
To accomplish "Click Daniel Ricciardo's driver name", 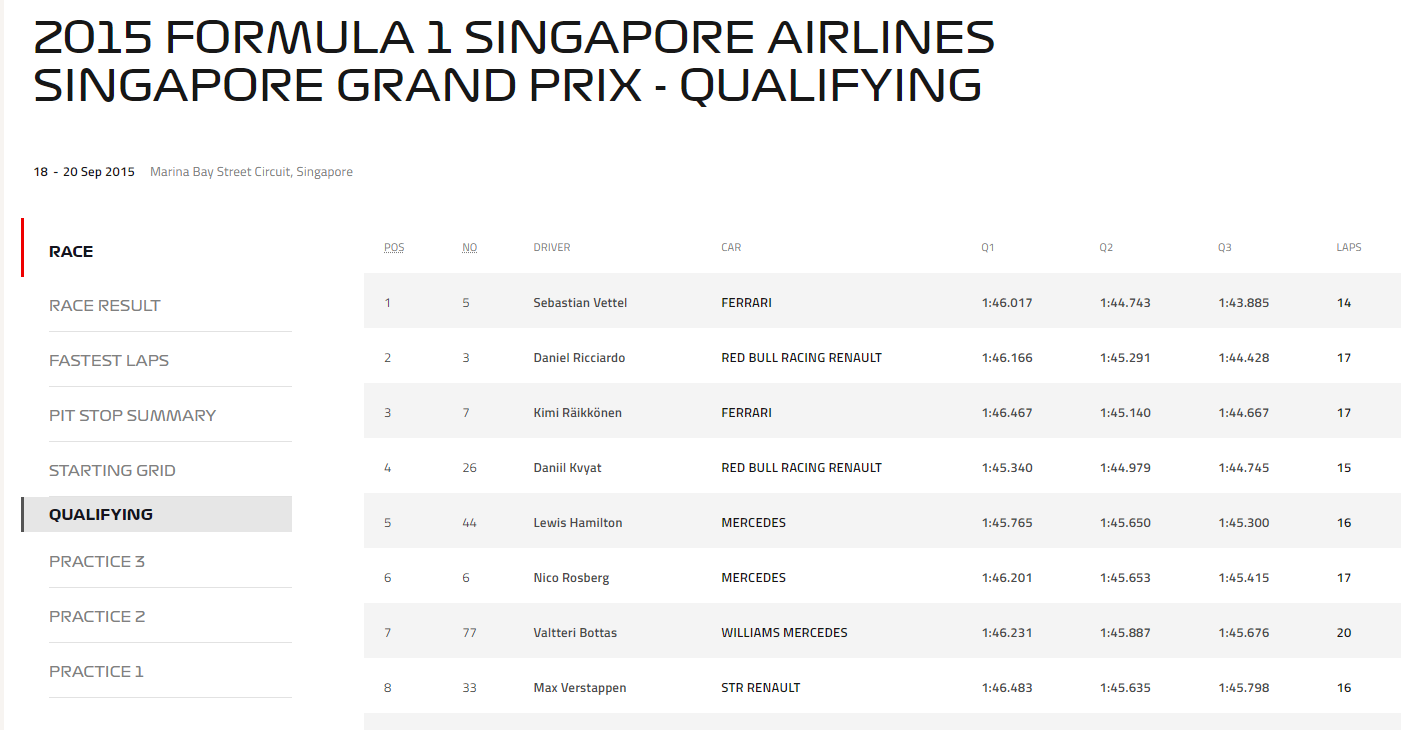I will 579,358.
